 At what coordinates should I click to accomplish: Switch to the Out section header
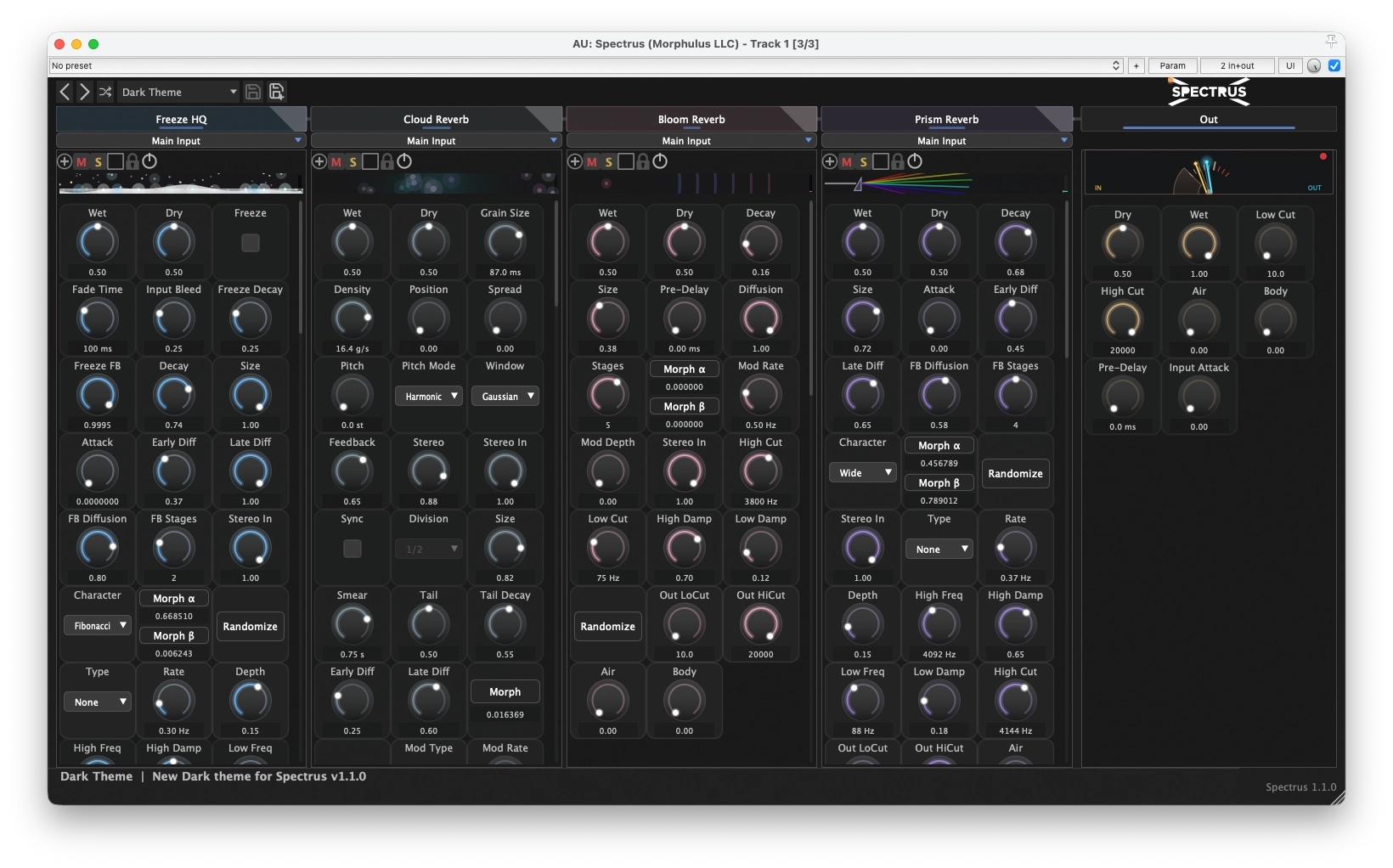point(1207,119)
